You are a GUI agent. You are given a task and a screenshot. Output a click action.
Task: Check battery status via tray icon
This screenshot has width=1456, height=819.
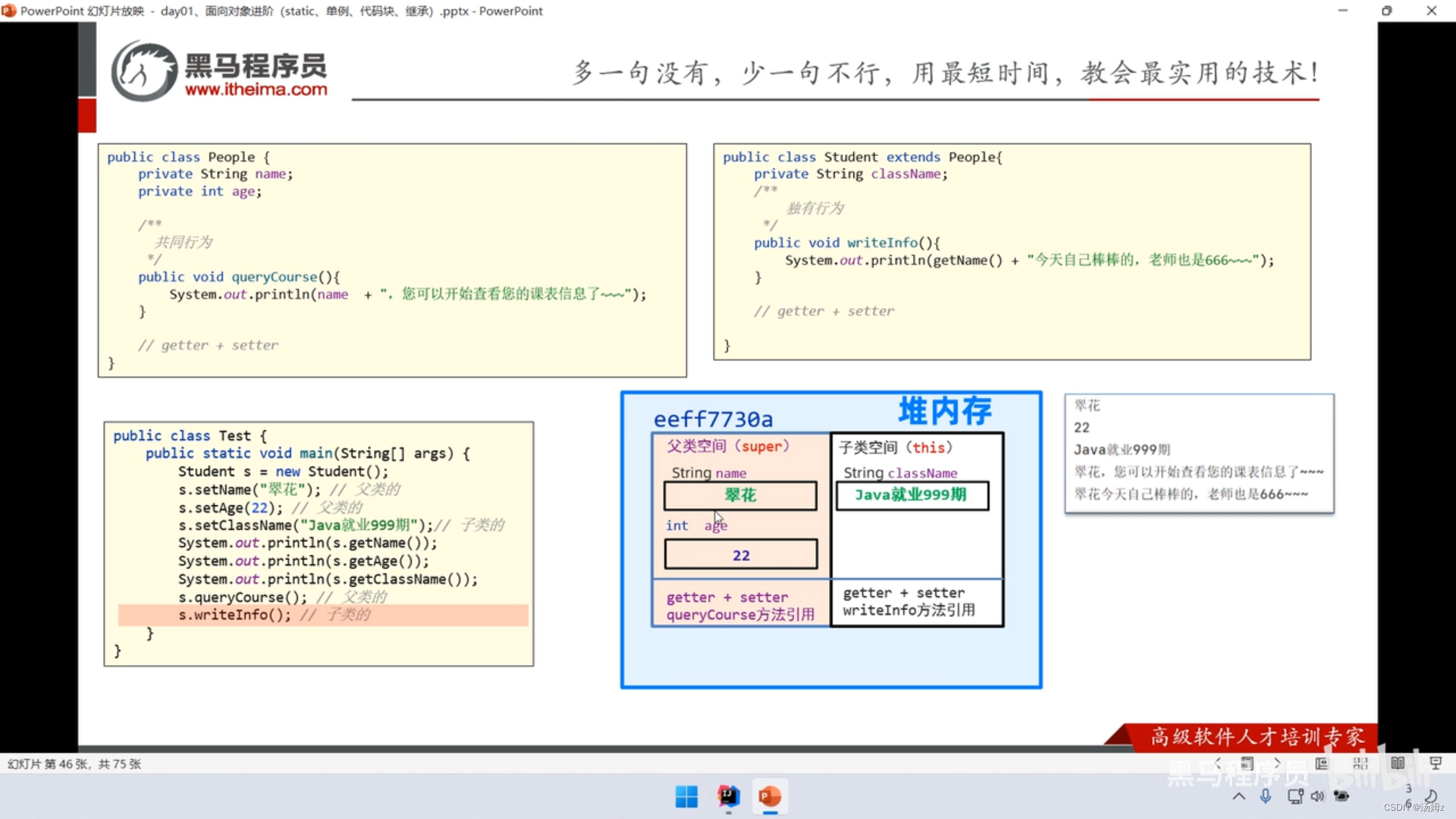pyautogui.click(x=1341, y=796)
